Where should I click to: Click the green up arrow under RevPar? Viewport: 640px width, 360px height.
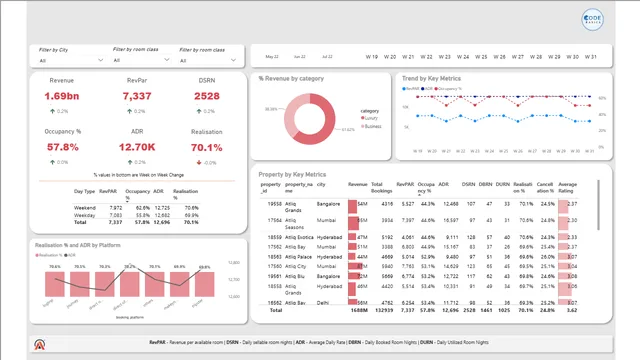pos(129,111)
